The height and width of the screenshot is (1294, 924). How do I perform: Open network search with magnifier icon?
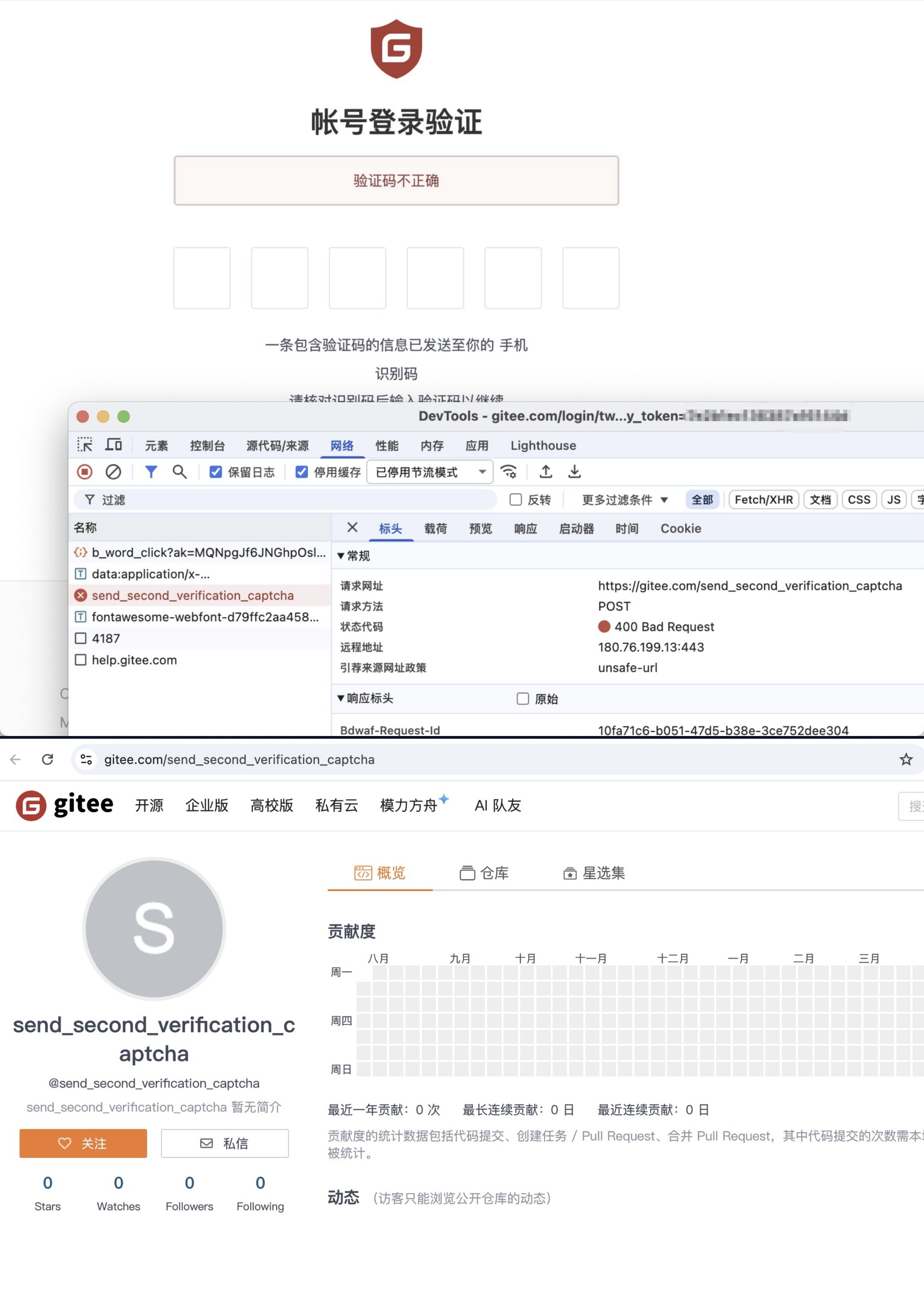180,472
